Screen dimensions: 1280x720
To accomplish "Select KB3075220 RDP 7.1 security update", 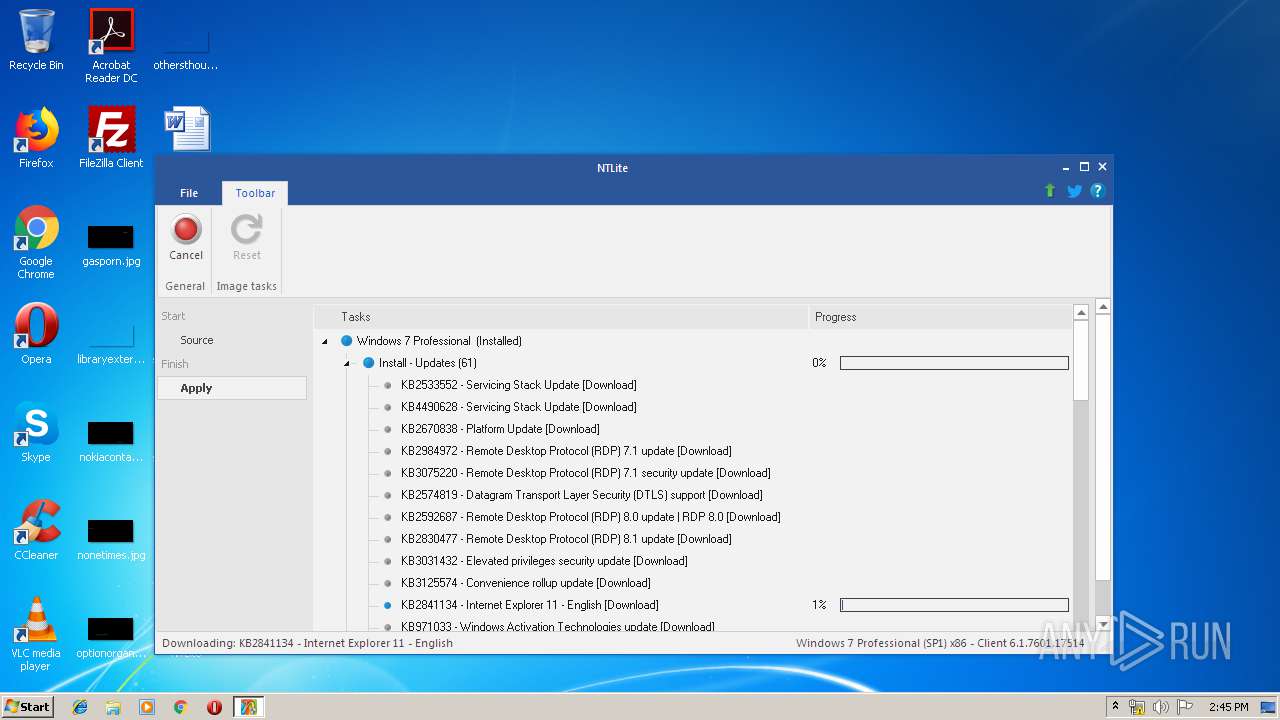I will coord(585,473).
